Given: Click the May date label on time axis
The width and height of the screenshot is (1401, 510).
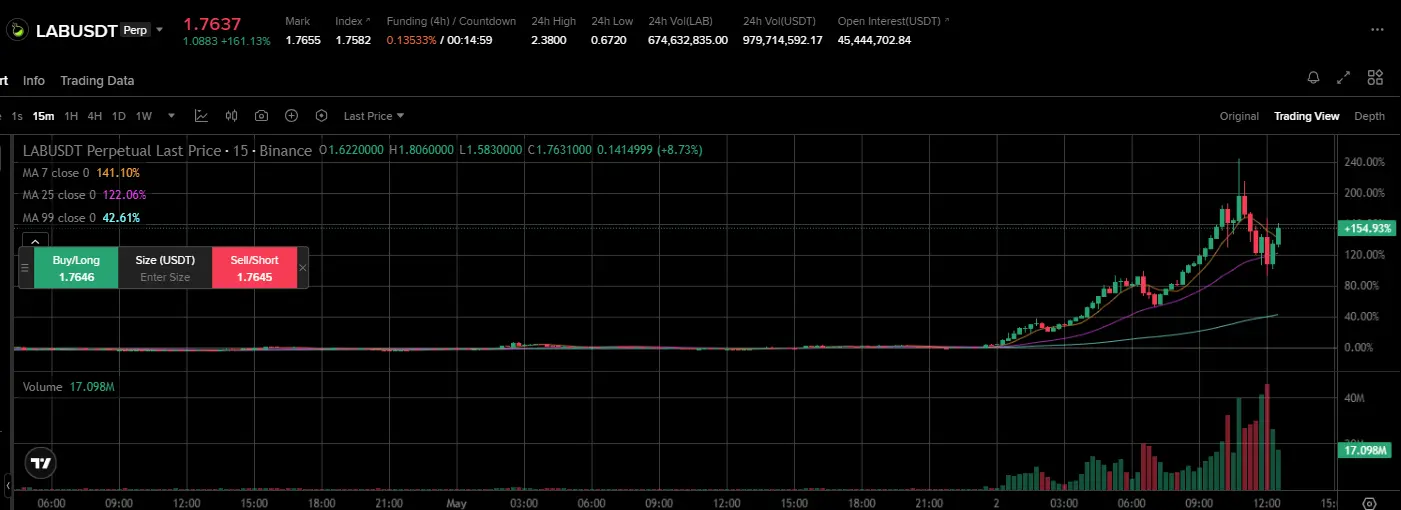Looking at the screenshot, I should (456, 503).
